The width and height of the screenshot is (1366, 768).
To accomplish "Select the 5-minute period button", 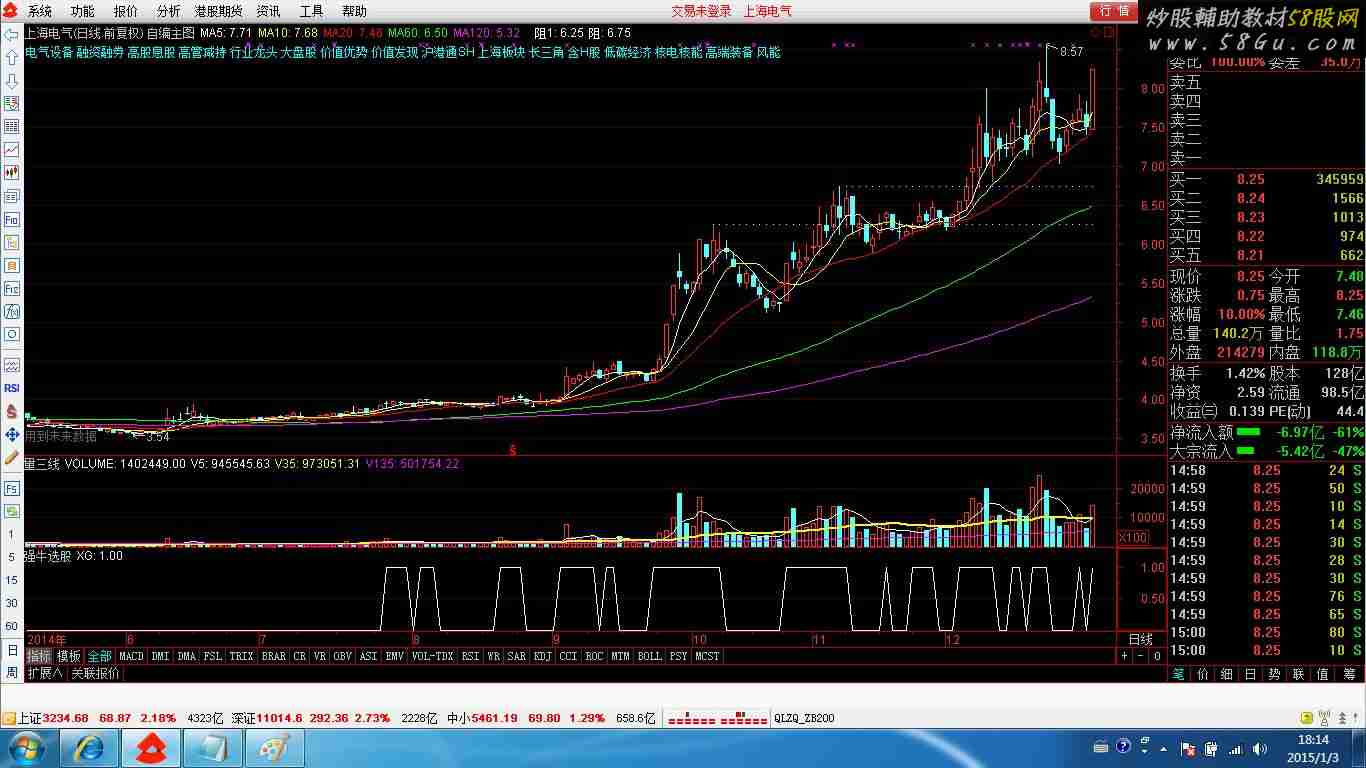I will point(12,557).
